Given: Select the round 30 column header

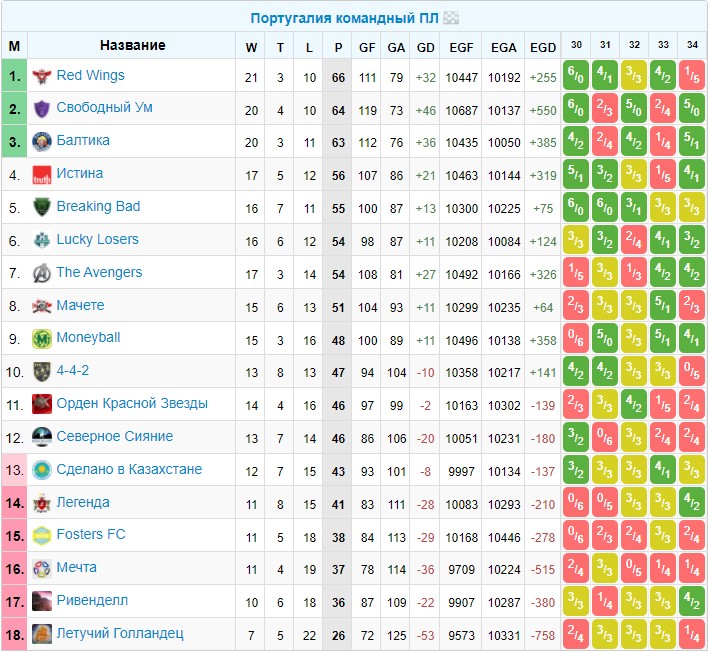Looking at the screenshot, I should [x=576, y=45].
